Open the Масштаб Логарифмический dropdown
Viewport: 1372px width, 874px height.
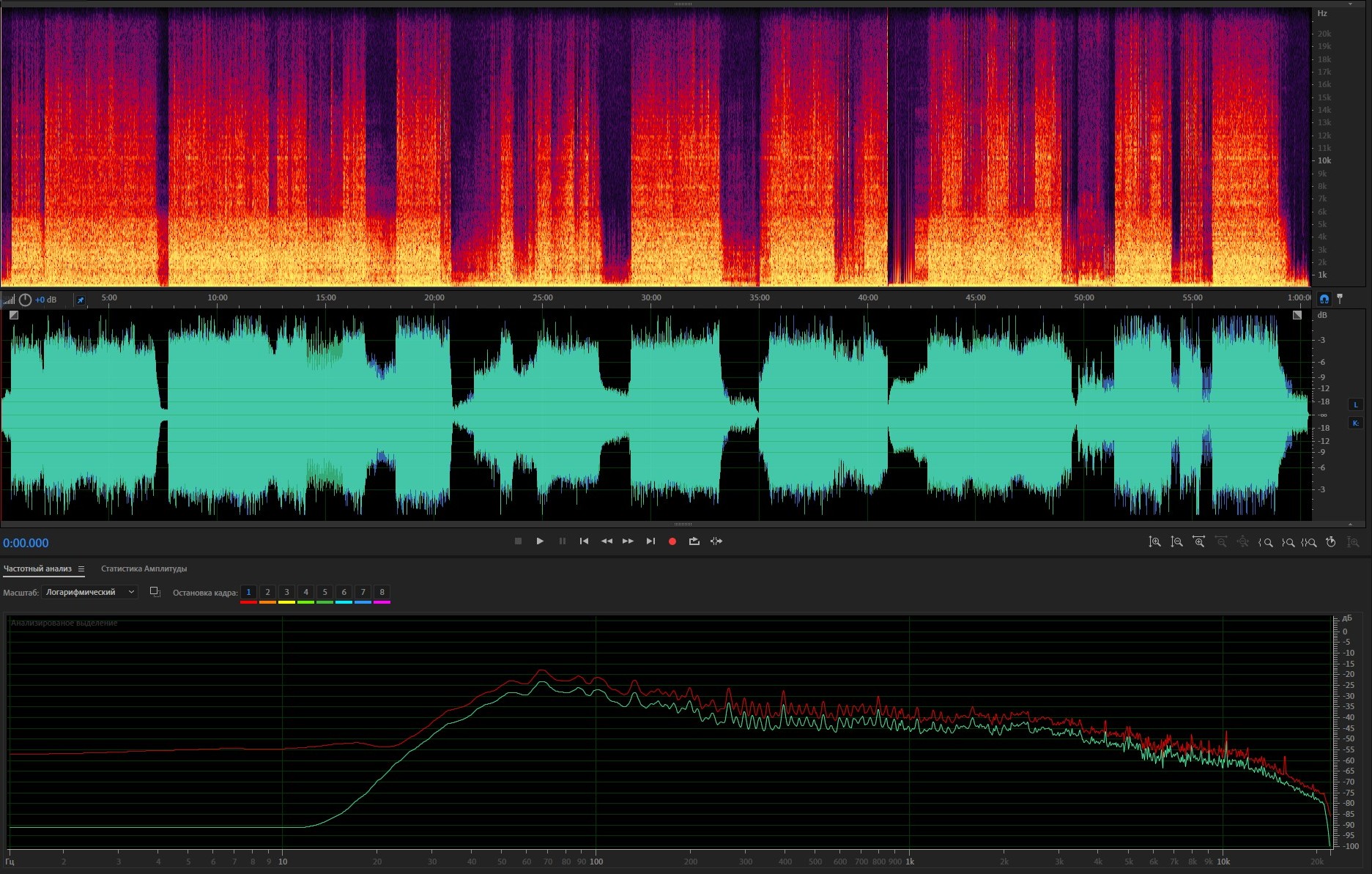[89, 592]
